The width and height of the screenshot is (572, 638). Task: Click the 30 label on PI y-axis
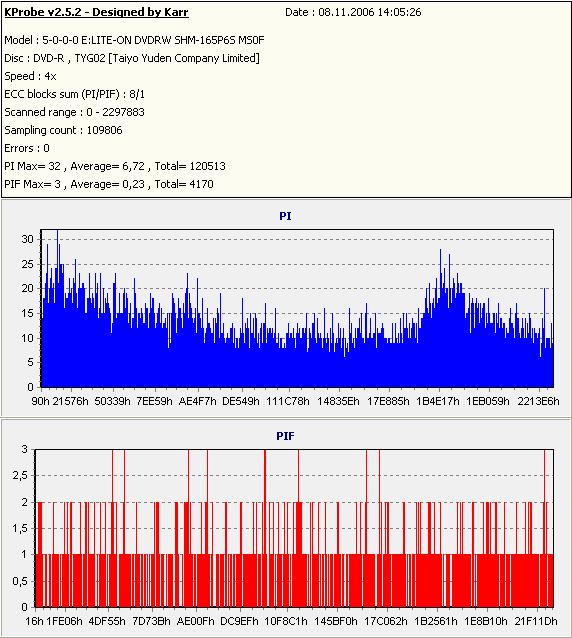pos(27,239)
